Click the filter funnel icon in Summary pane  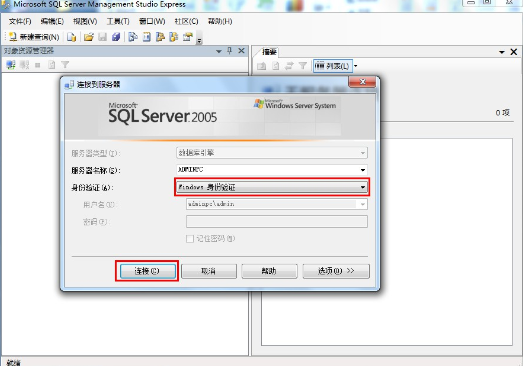[x=303, y=66]
